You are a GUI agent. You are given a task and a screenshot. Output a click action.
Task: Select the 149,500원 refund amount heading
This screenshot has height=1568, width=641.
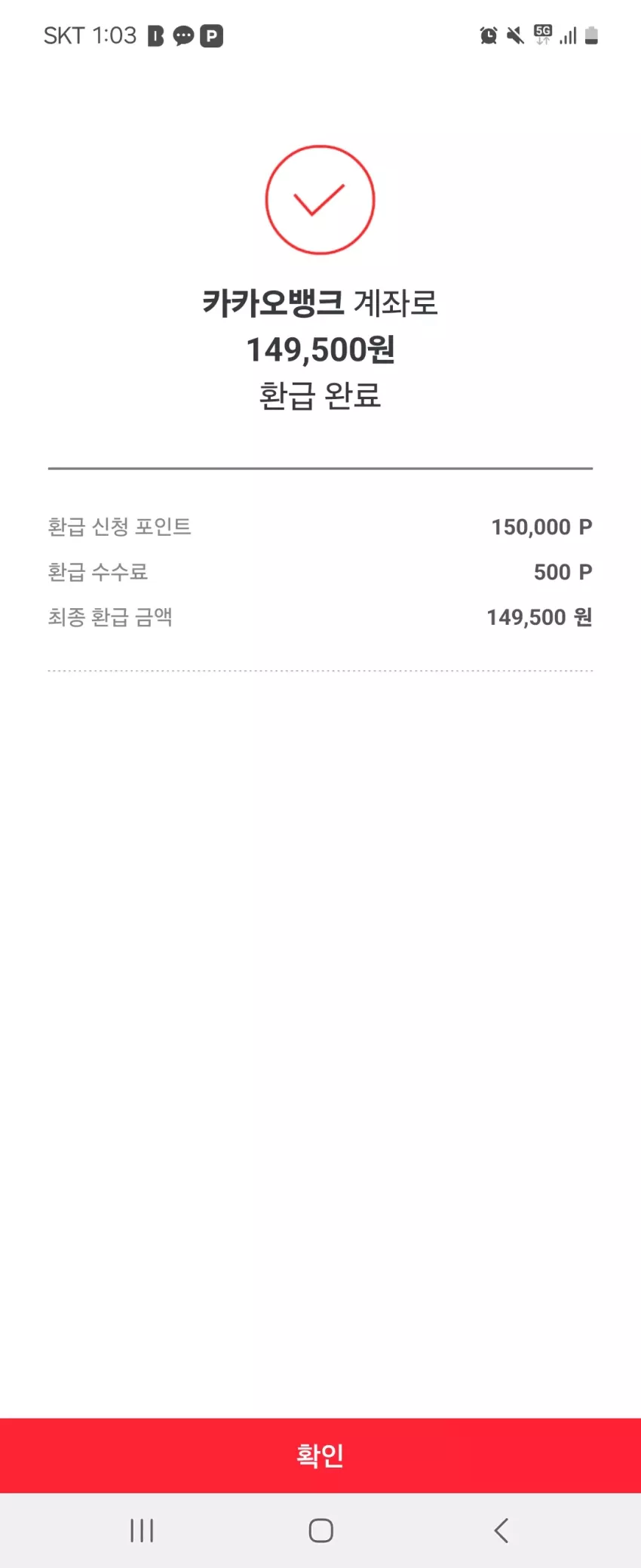[320, 349]
